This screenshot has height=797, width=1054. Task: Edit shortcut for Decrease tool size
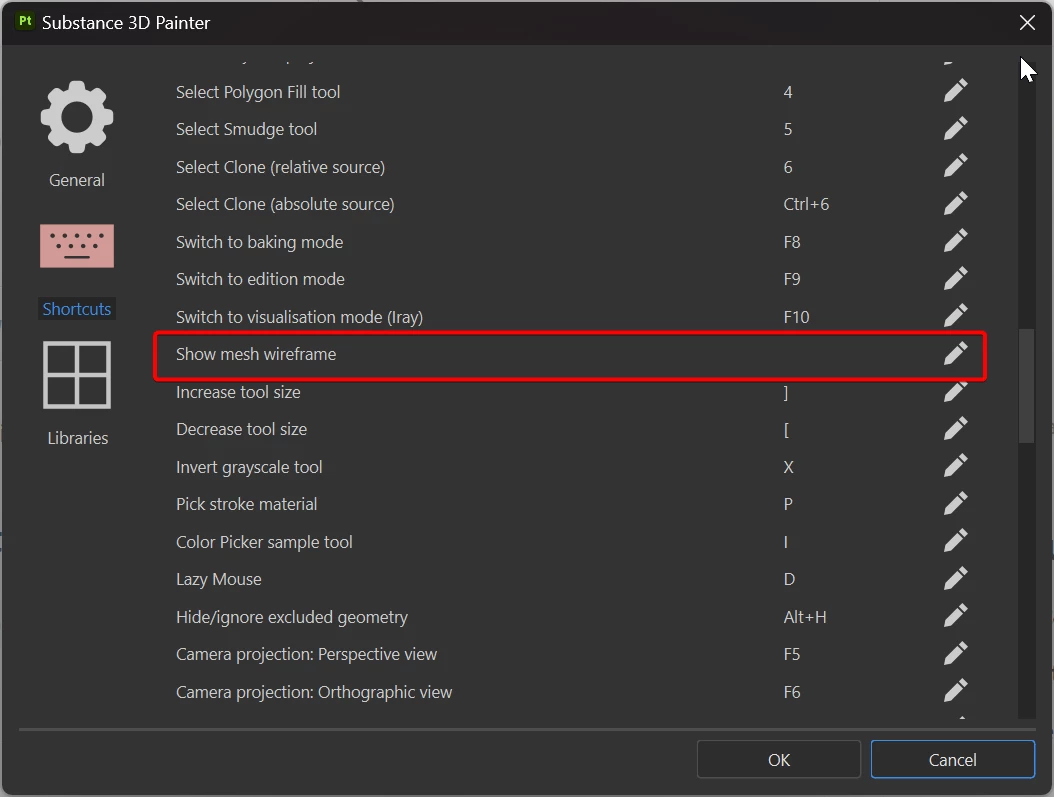(955, 429)
